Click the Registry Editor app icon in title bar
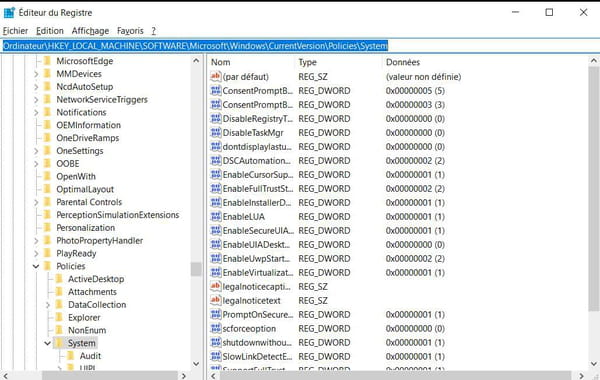The image size is (600, 380). click(x=9, y=13)
